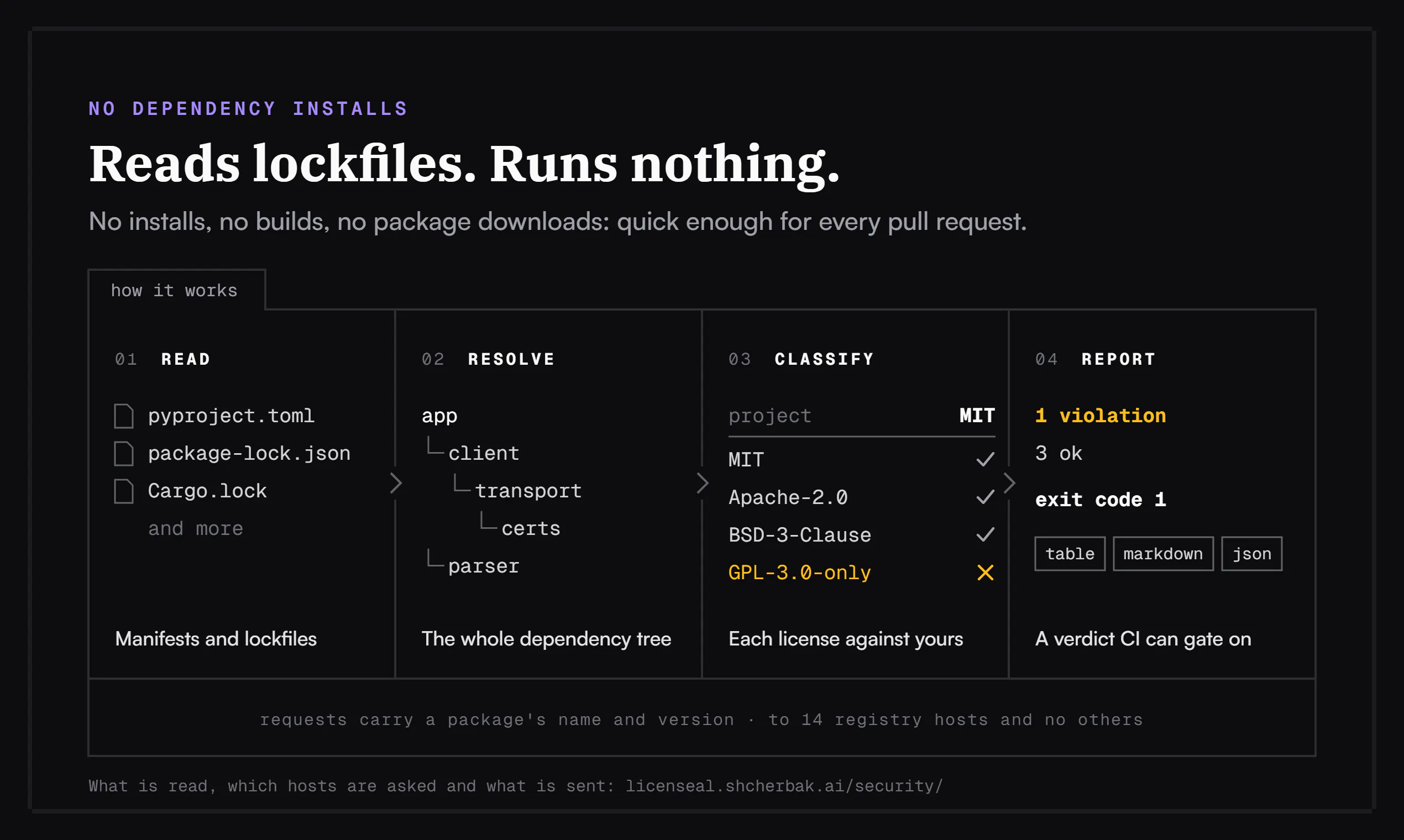
Task: Click the '01 READ' step heading
Action: [x=163, y=359]
